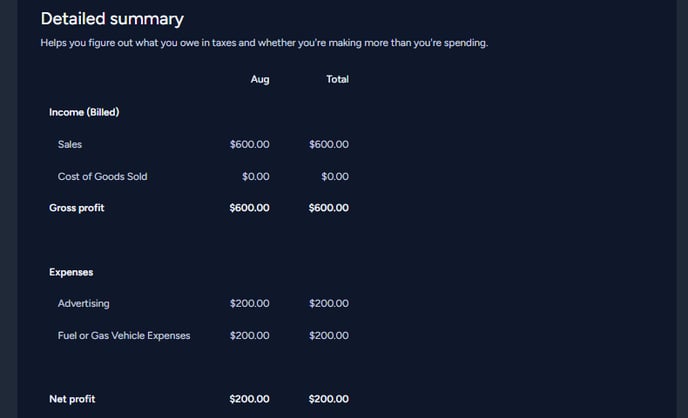Click the Aug Sales amount $600.00
688x418 pixels.
pos(250,144)
